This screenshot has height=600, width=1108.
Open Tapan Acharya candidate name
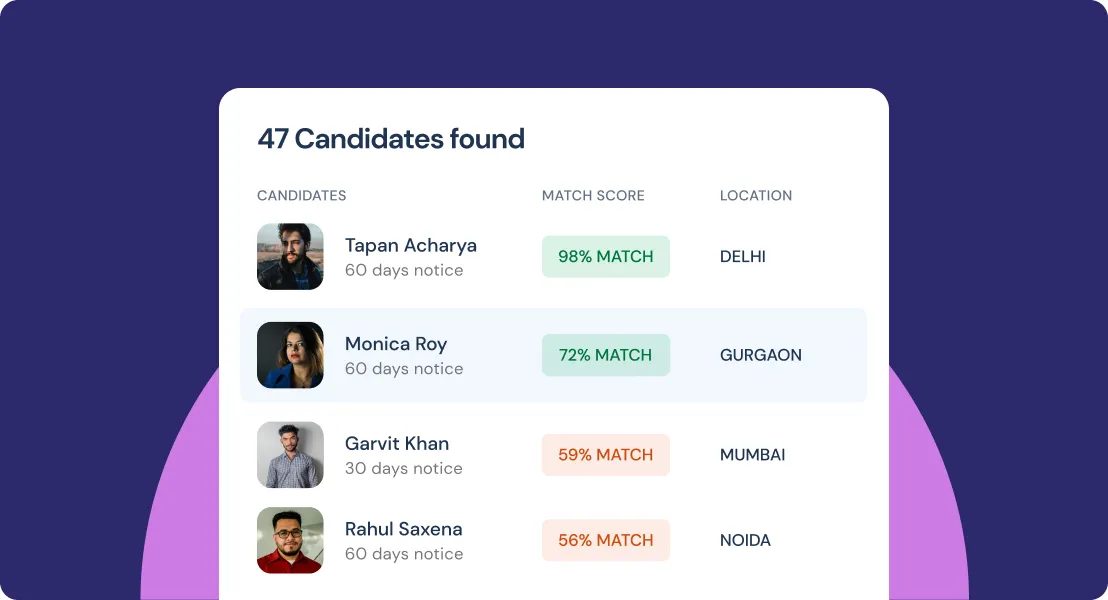point(410,245)
